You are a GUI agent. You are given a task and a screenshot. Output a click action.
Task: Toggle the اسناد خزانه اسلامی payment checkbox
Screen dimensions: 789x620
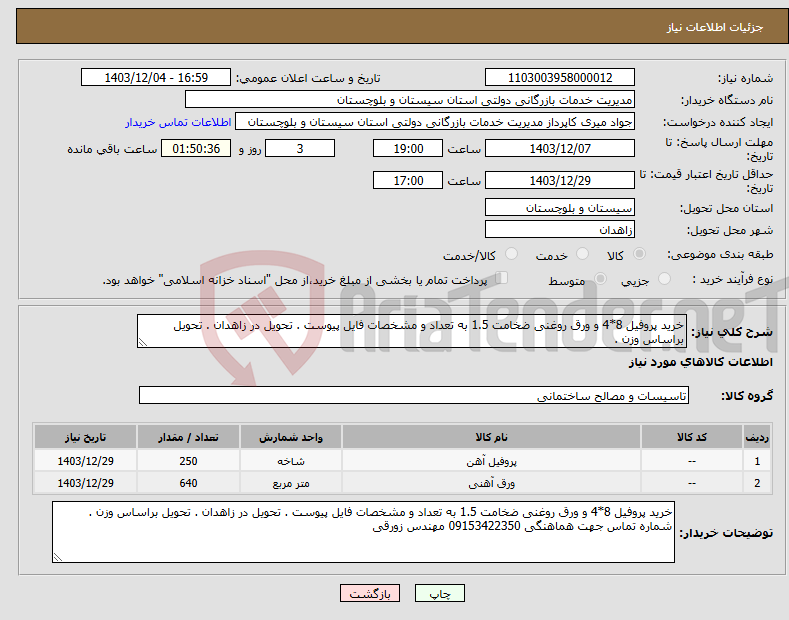501,278
